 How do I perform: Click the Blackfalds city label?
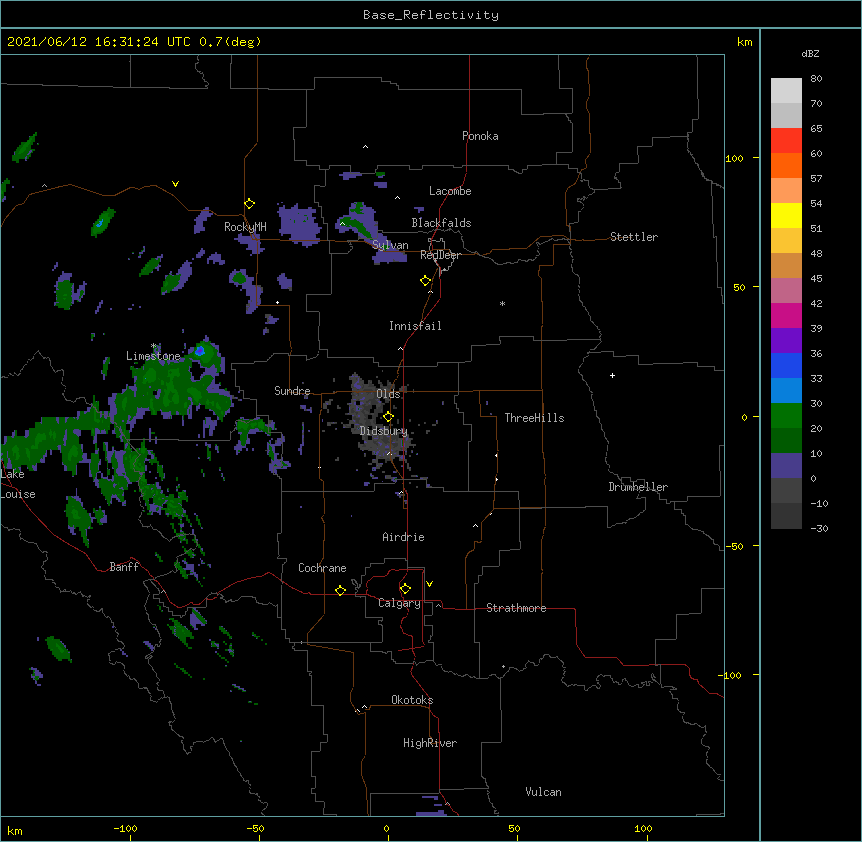(x=441, y=223)
